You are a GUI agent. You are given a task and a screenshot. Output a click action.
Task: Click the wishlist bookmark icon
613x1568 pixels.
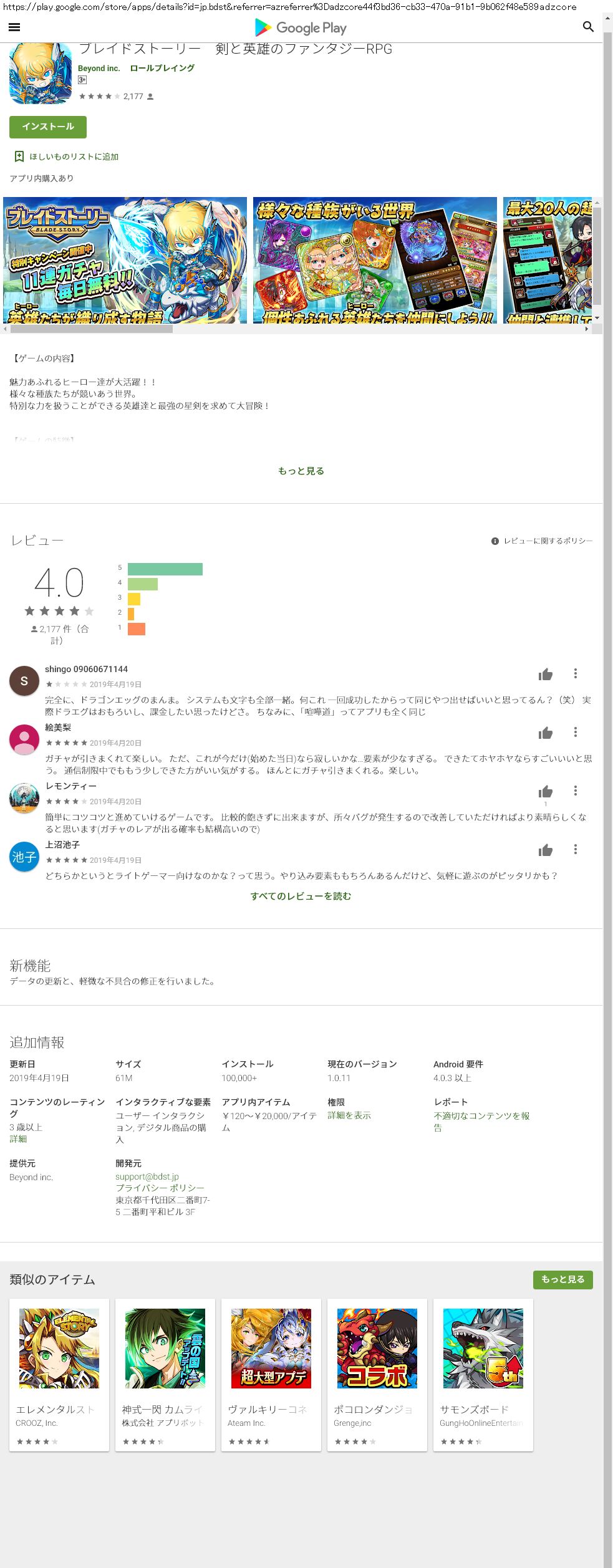tap(19, 156)
